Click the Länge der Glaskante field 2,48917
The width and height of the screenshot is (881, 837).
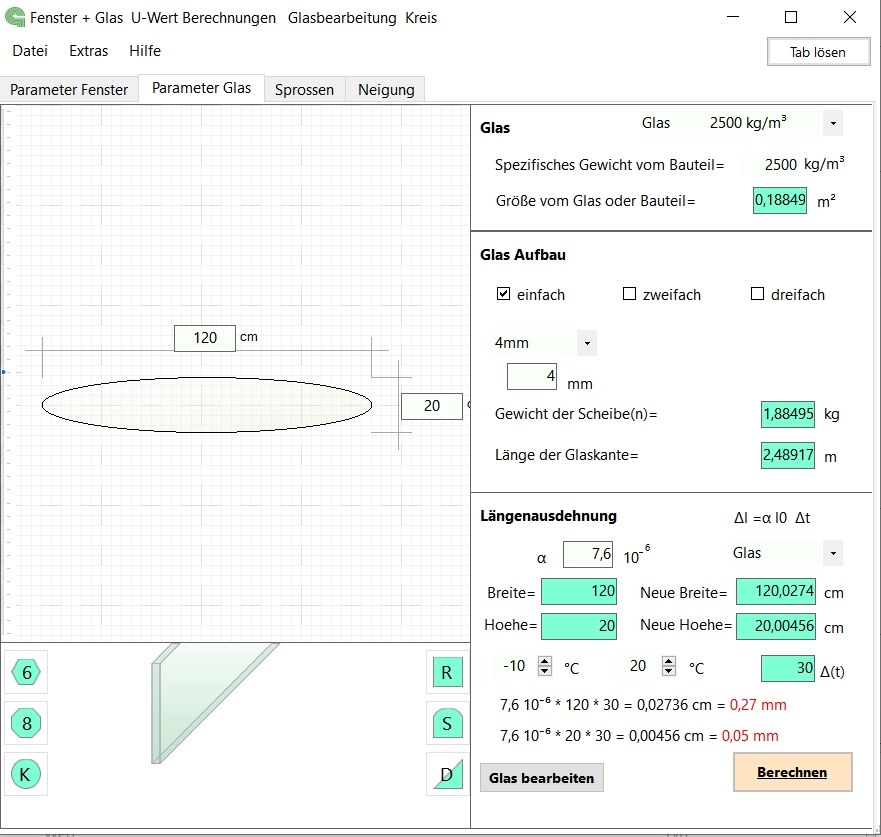[788, 455]
